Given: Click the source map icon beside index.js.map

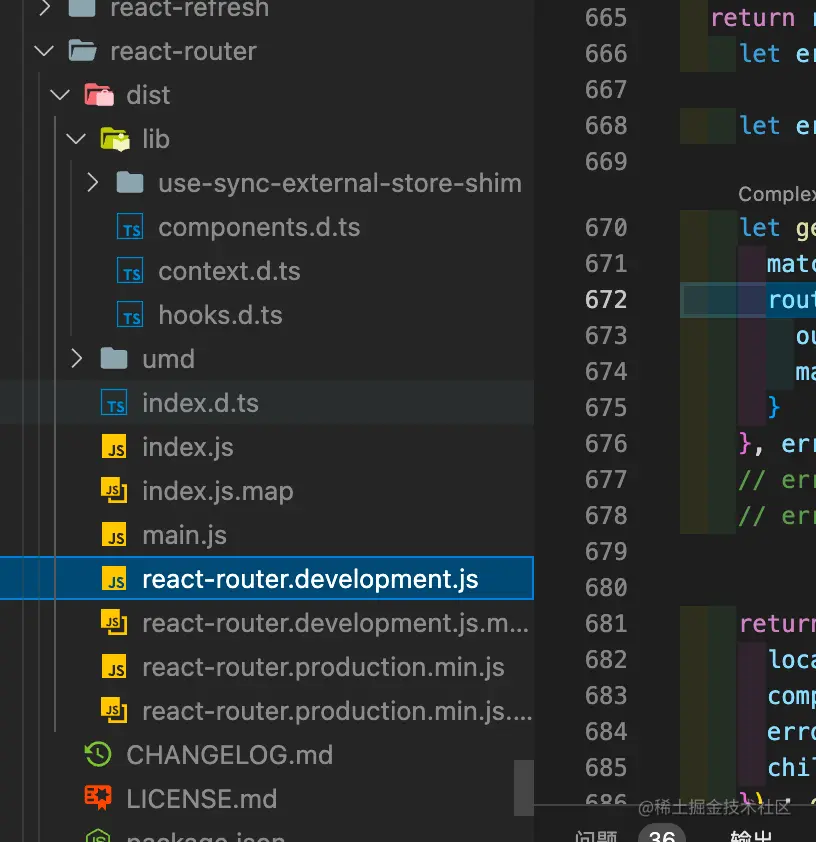Looking at the screenshot, I should tap(114, 490).
